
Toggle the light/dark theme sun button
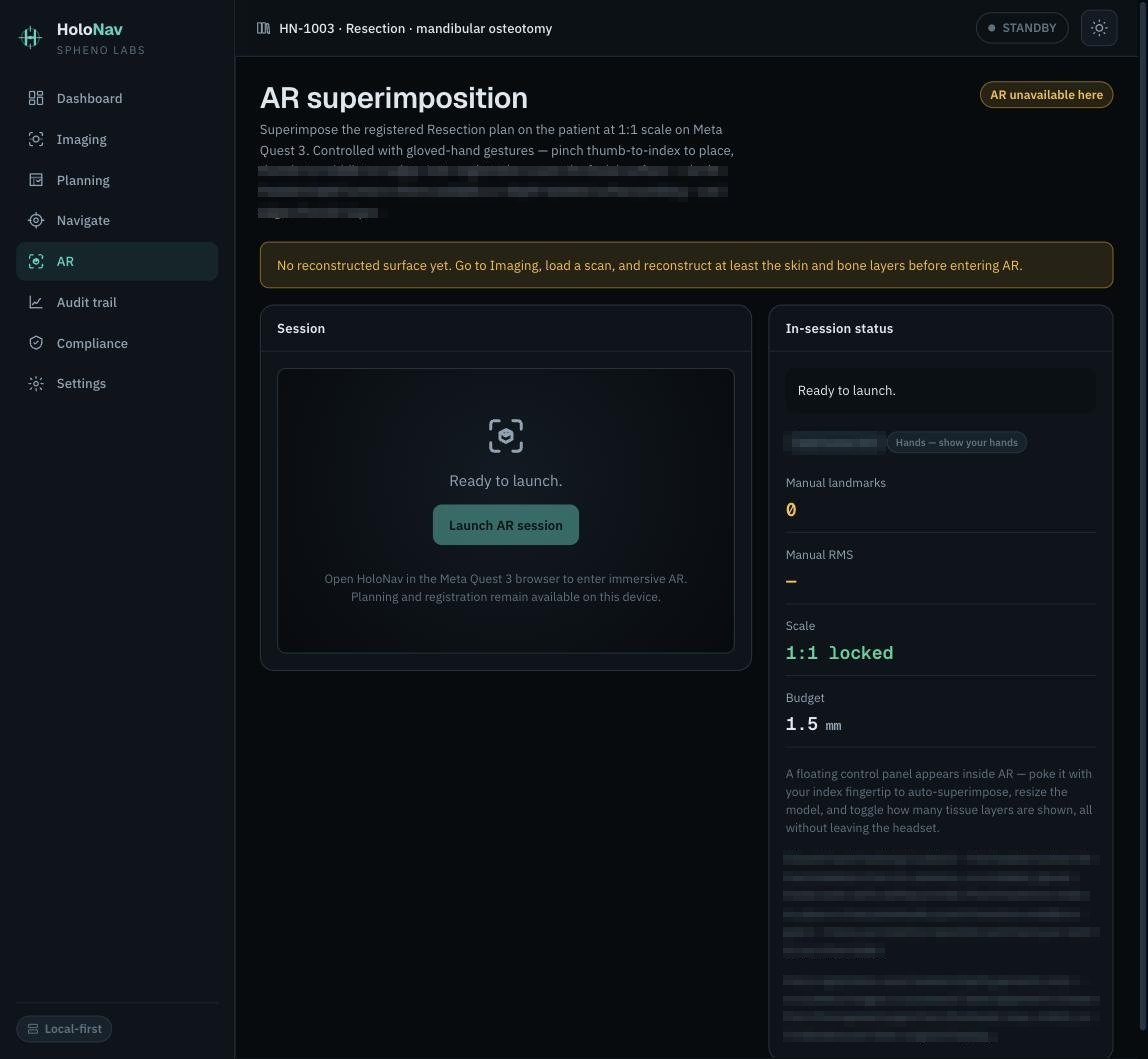pos(1099,28)
